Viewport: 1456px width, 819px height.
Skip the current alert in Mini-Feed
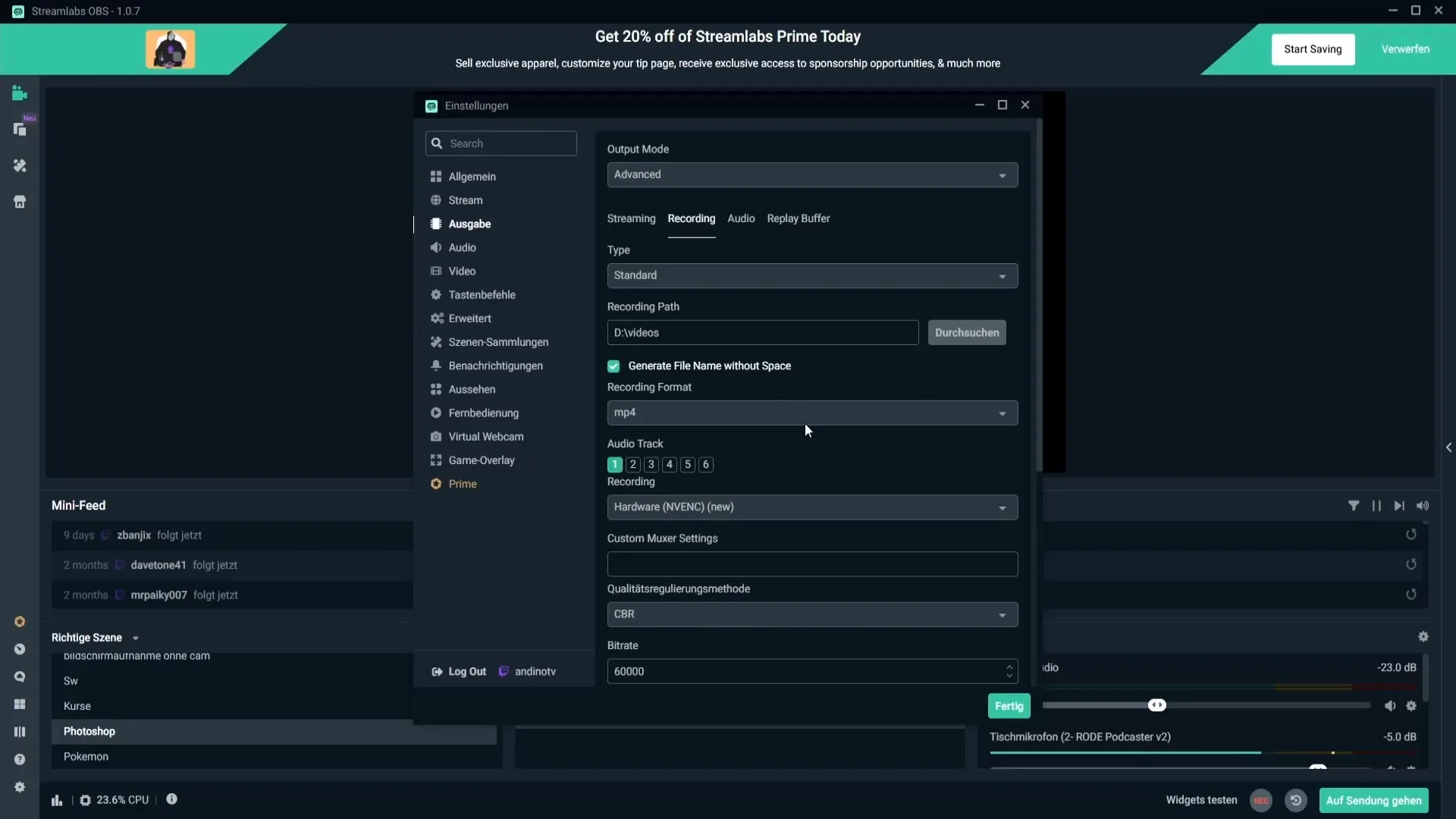(x=1399, y=506)
